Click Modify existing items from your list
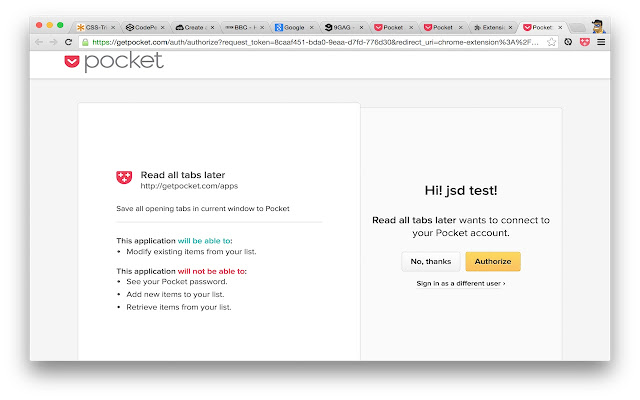The width and height of the screenshot is (640, 400). (x=191, y=252)
